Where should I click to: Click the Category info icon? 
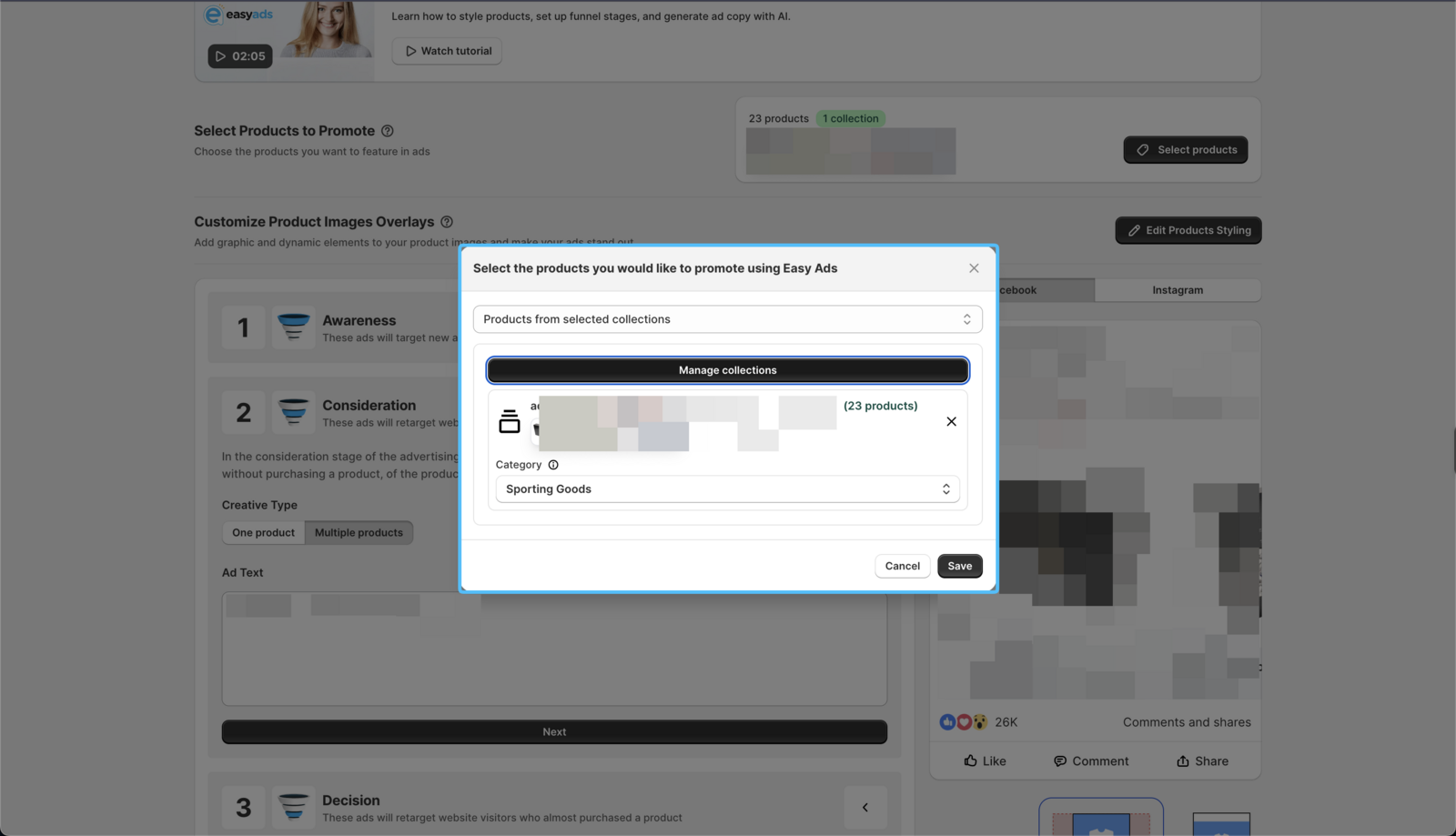pos(553,465)
